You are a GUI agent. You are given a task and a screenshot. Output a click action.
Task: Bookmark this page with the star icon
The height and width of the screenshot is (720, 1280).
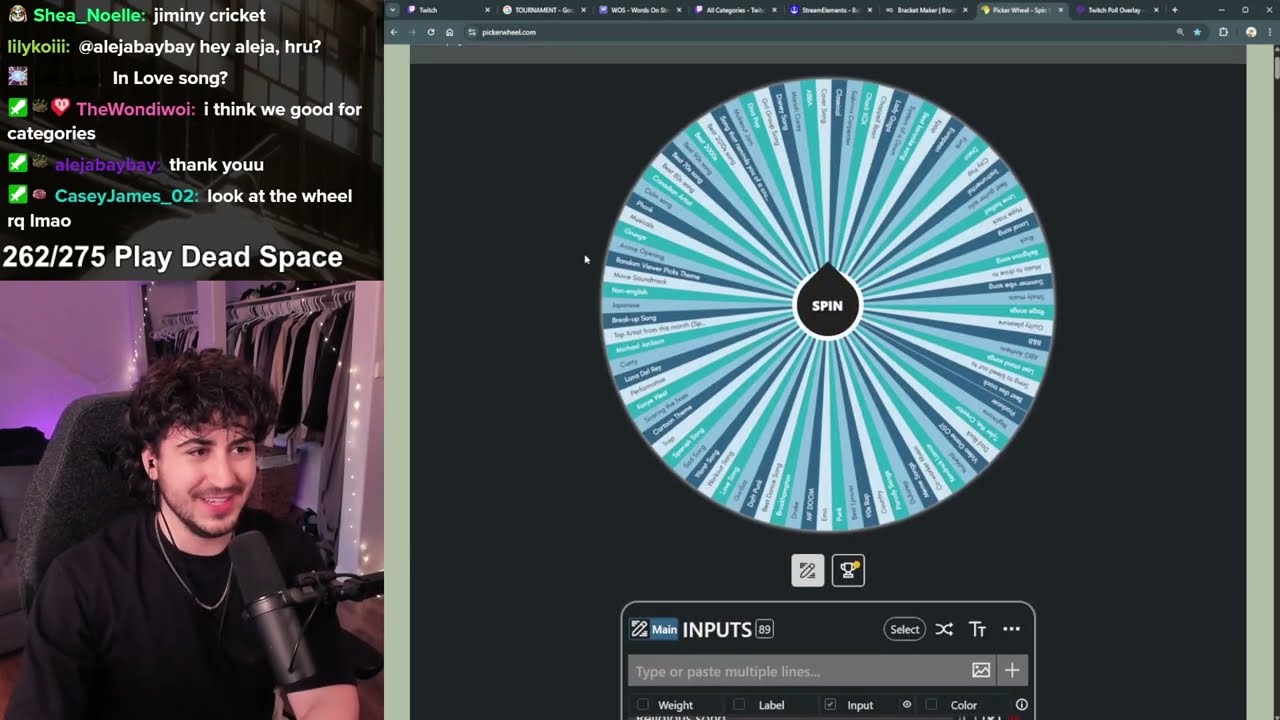pyautogui.click(x=1197, y=32)
